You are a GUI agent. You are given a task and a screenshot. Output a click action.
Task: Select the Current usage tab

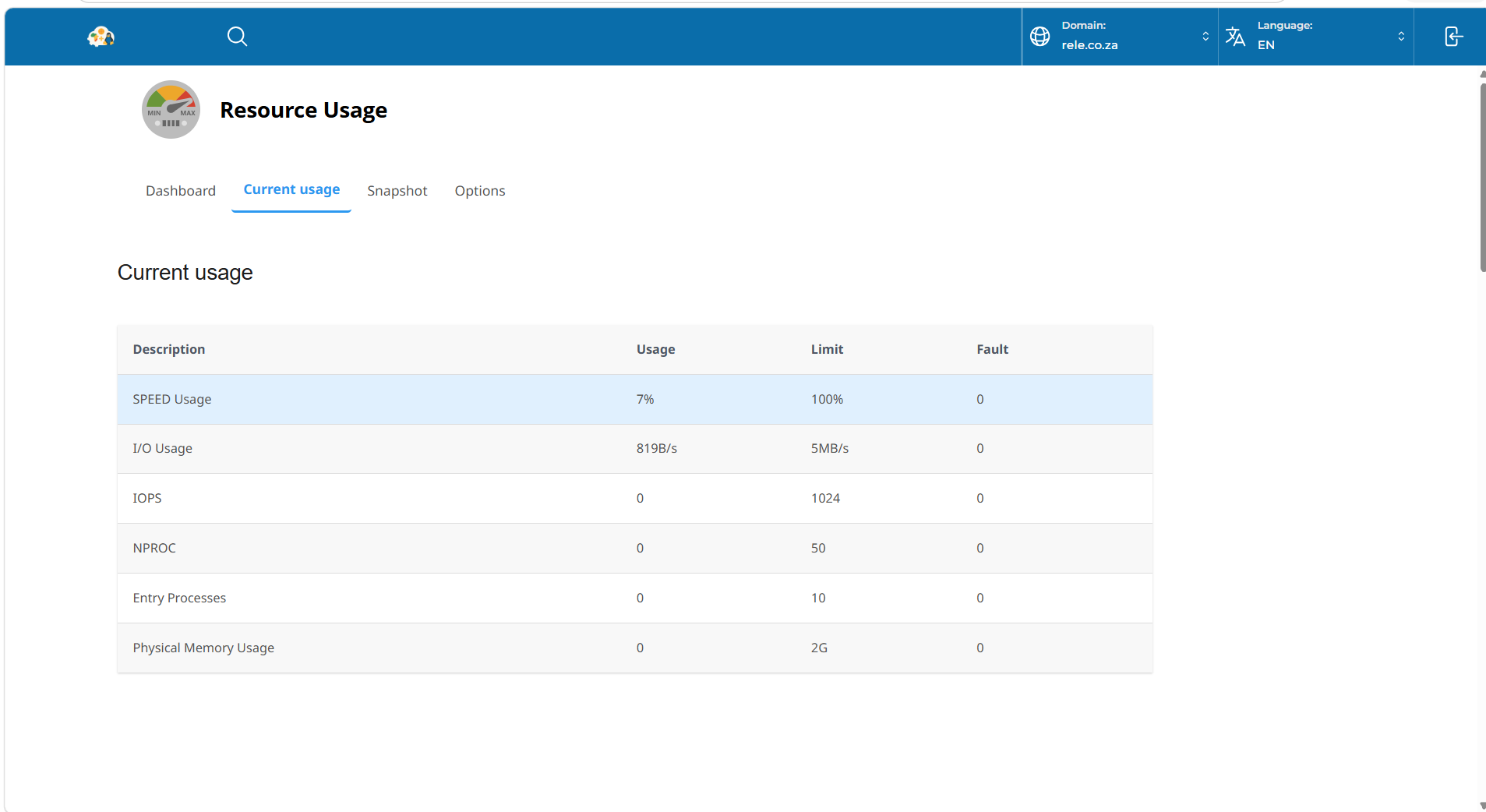point(291,190)
